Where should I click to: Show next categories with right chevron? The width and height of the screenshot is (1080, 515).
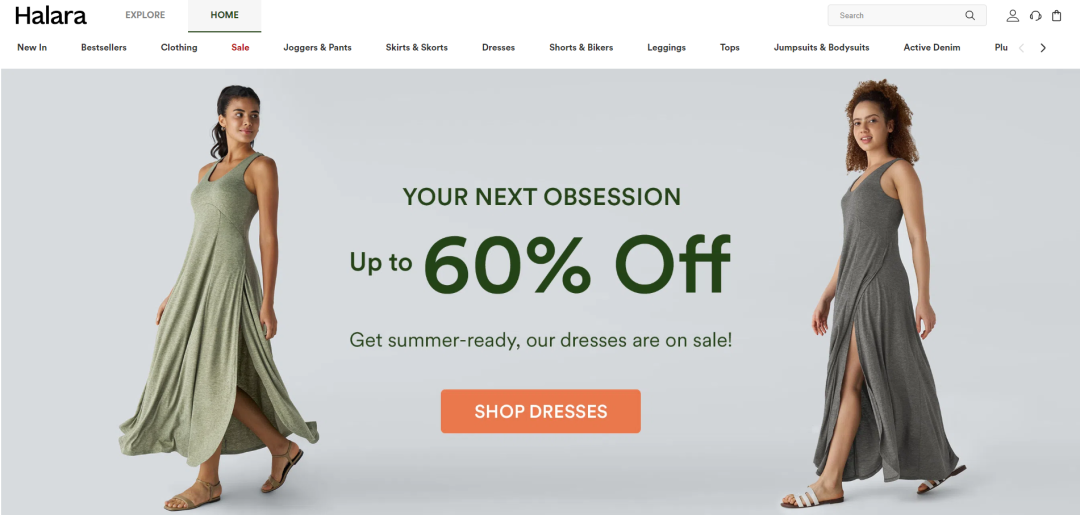[x=1043, y=48]
